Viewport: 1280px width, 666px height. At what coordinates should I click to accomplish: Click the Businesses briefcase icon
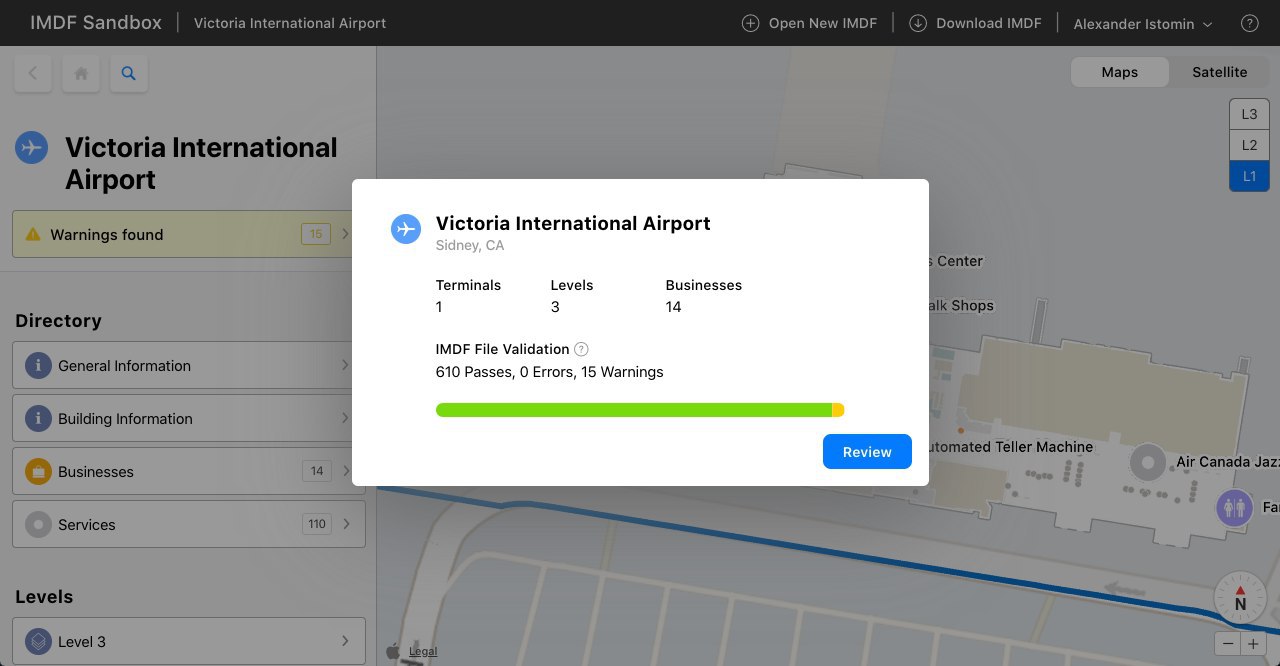(x=38, y=472)
